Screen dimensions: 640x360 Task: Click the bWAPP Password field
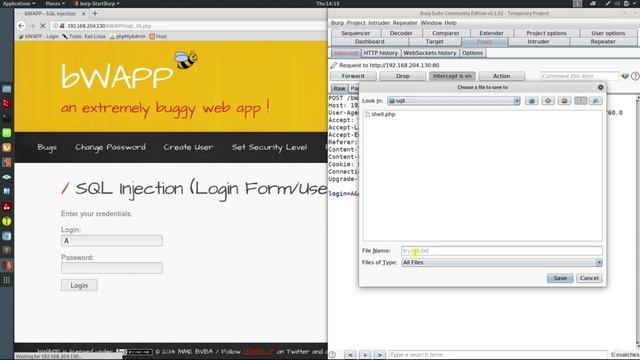pyautogui.click(x=112, y=268)
